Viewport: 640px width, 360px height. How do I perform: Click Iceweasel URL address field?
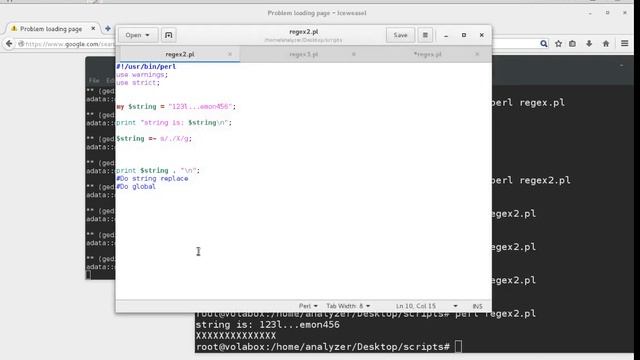point(67,44)
